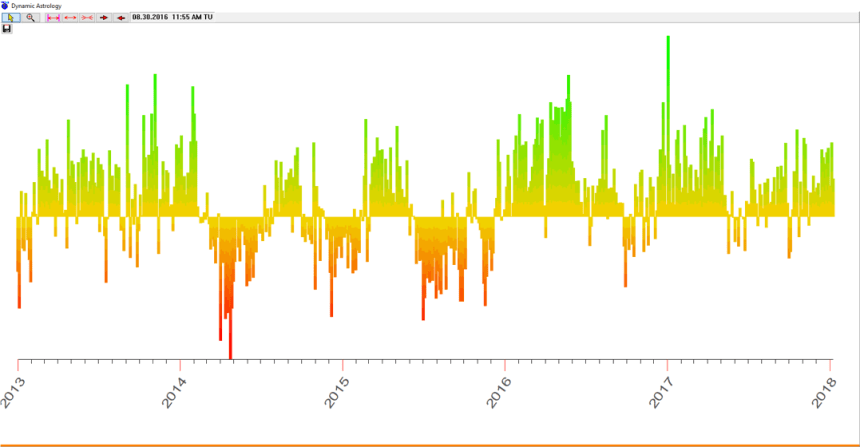Shift the chart forward with the right arrow
This screenshot has width=860, height=447.
click(x=105, y=17)
